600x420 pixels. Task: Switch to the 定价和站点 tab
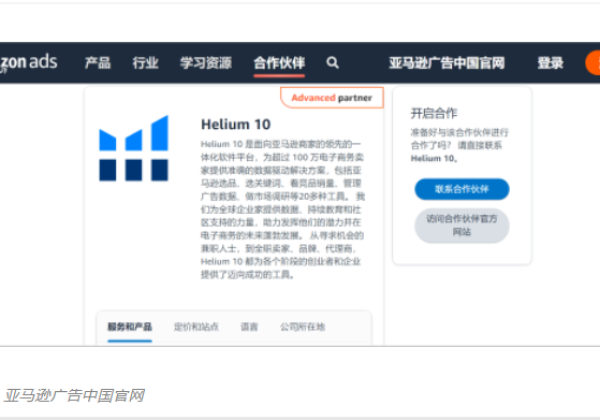196,327
